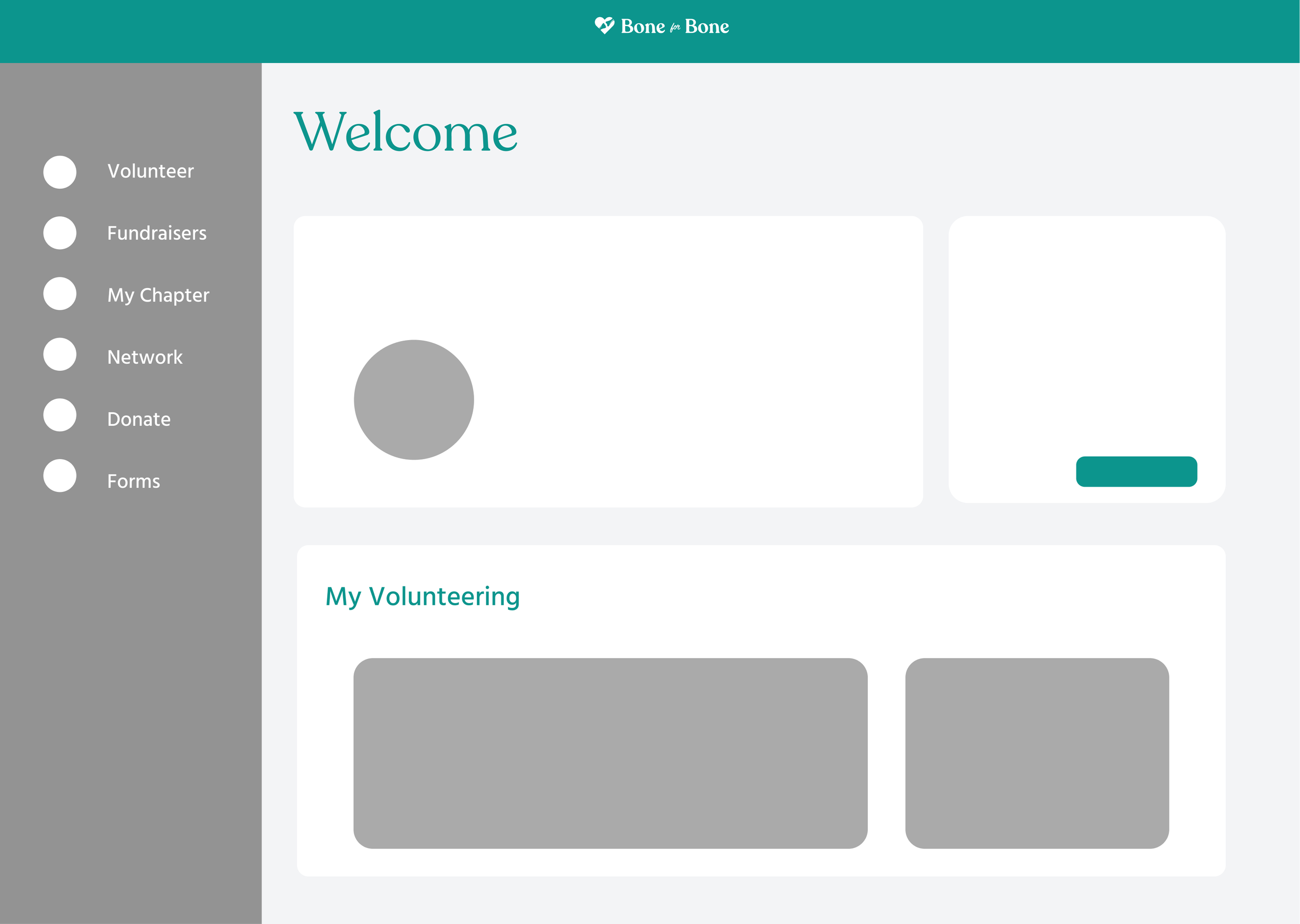Click the Bone for Bone heart logo
Screen dimensions: 1300x924
(x=604, y=25)
